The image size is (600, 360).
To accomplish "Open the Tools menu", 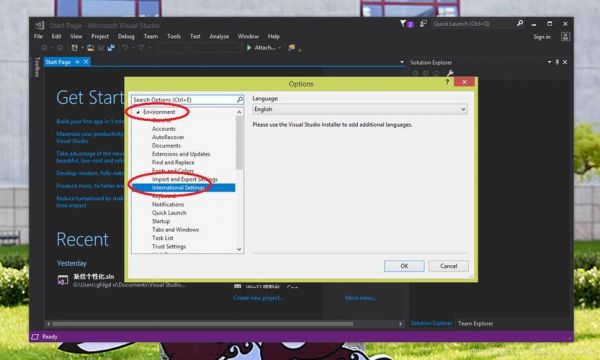I will click(x=174, y=36).
